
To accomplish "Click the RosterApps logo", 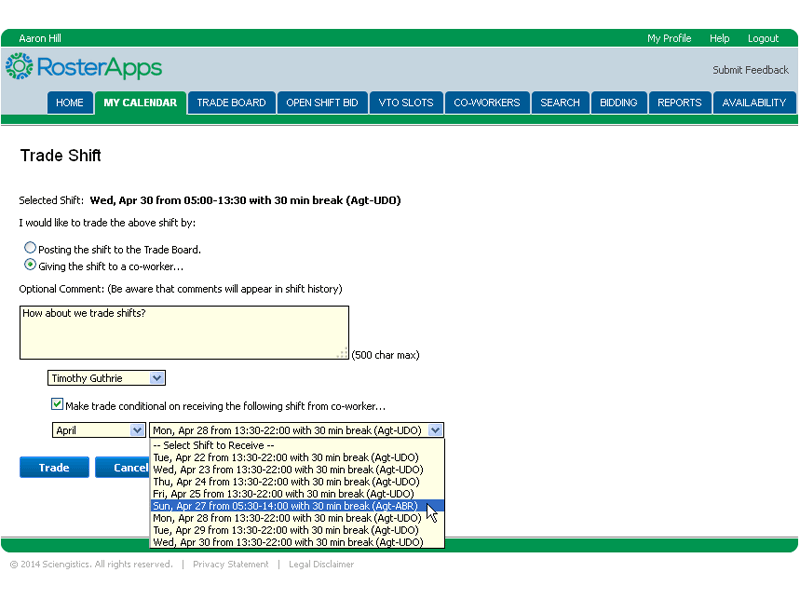I will (83, 67).
